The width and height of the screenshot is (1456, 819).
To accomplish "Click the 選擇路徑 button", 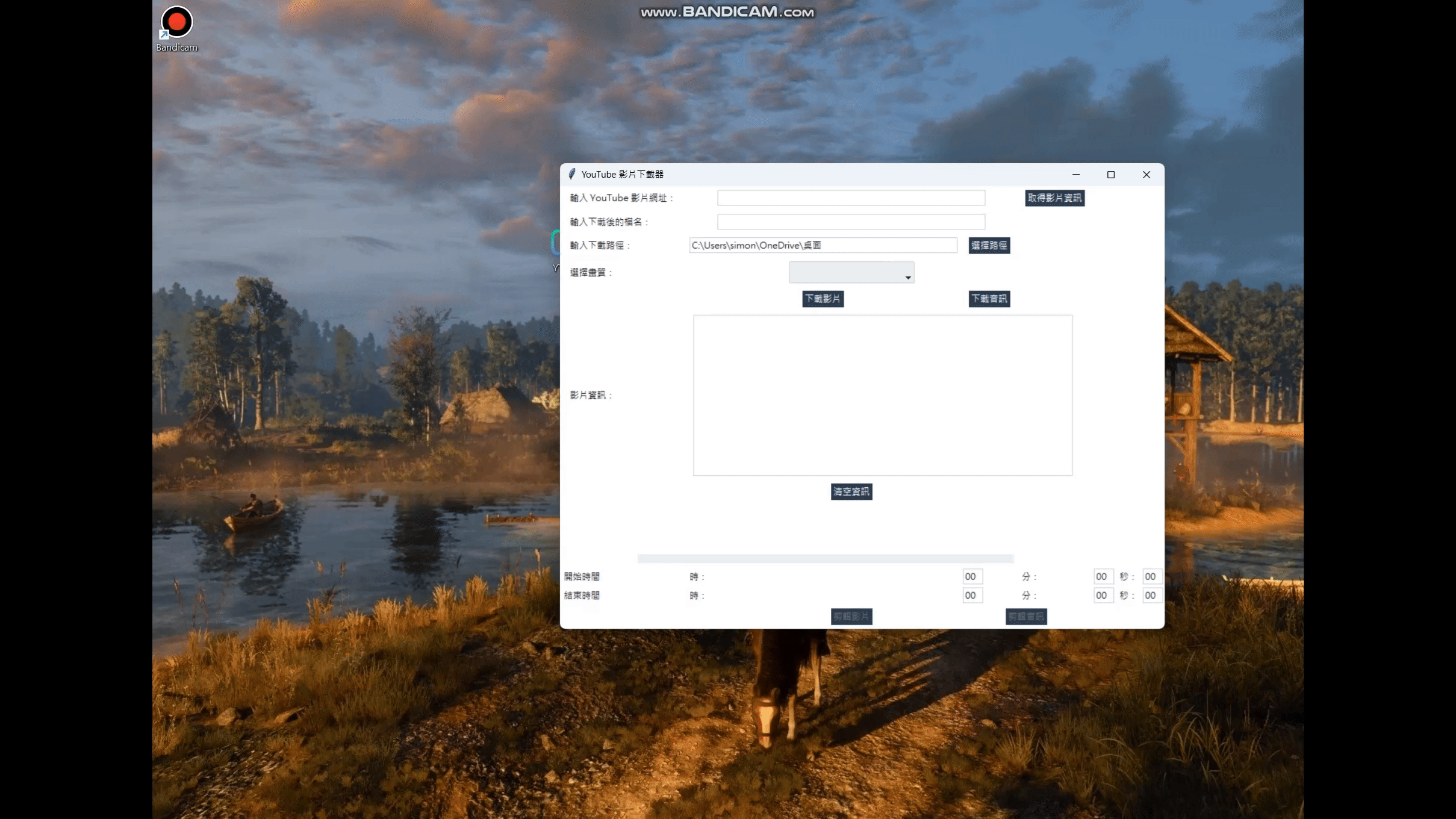I will pyautogui.click(x=989, y=245).
